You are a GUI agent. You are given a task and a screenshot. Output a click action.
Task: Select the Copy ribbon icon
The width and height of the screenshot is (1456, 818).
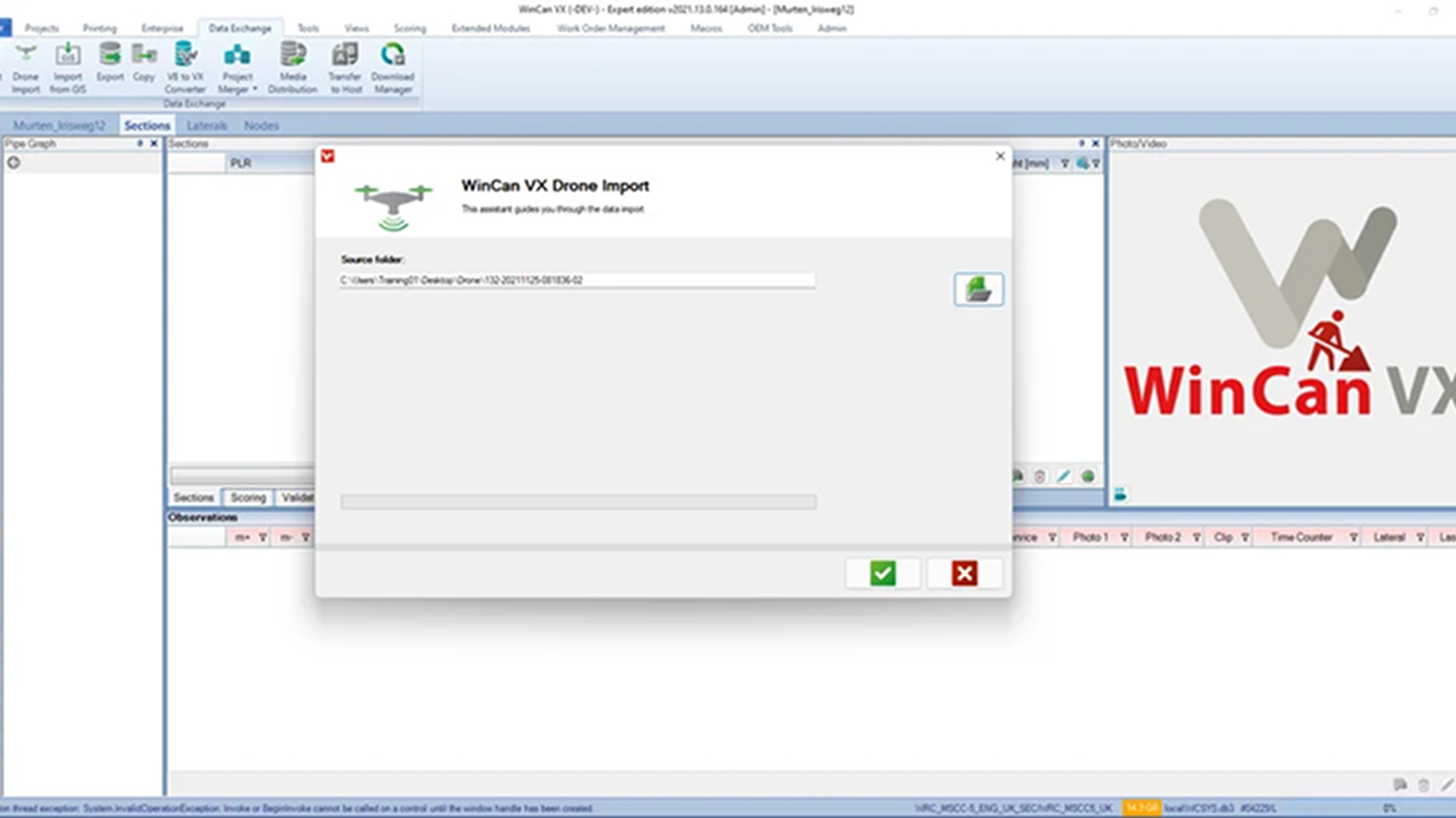pos(144,63)
